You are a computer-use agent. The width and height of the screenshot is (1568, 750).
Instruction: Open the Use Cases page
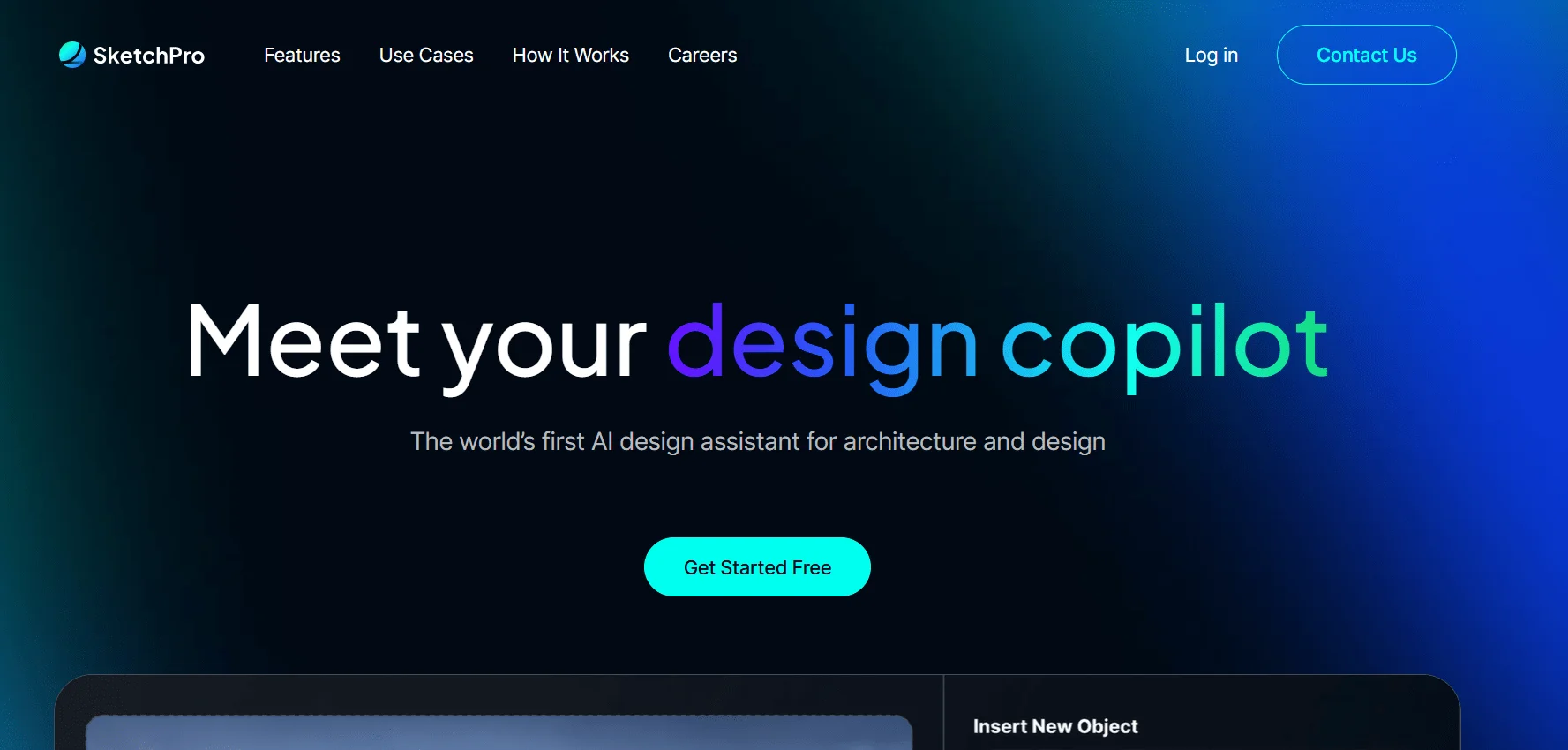426,55
